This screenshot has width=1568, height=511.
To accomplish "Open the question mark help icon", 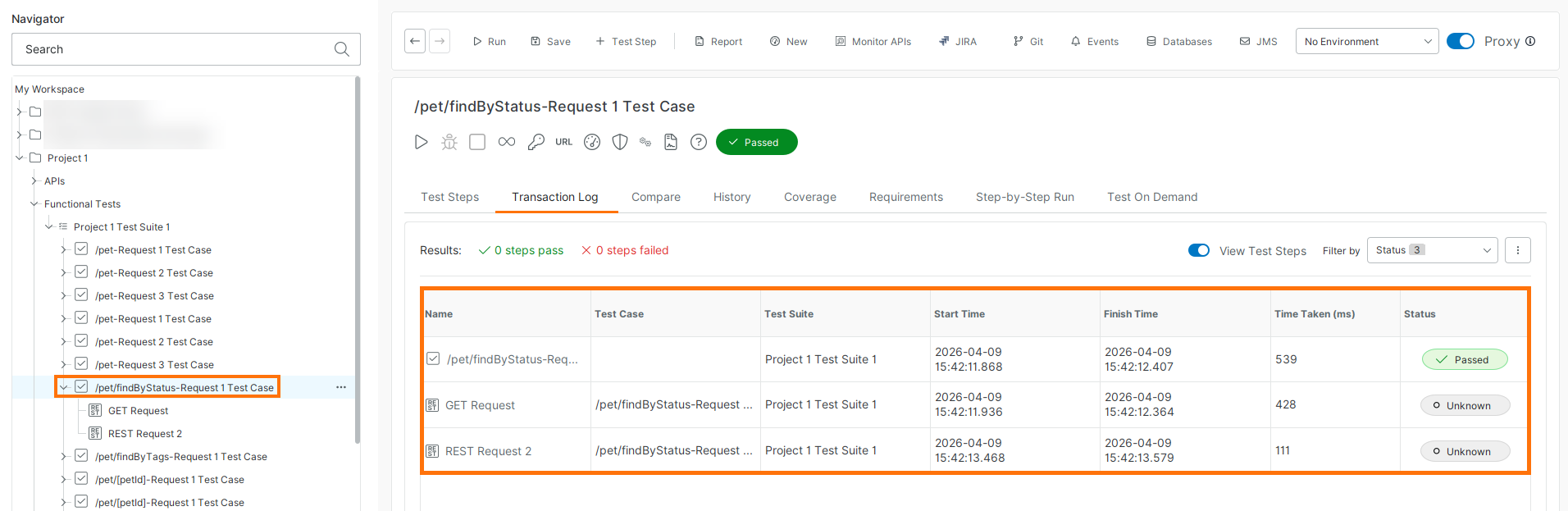I will click(x=699, y=142).
